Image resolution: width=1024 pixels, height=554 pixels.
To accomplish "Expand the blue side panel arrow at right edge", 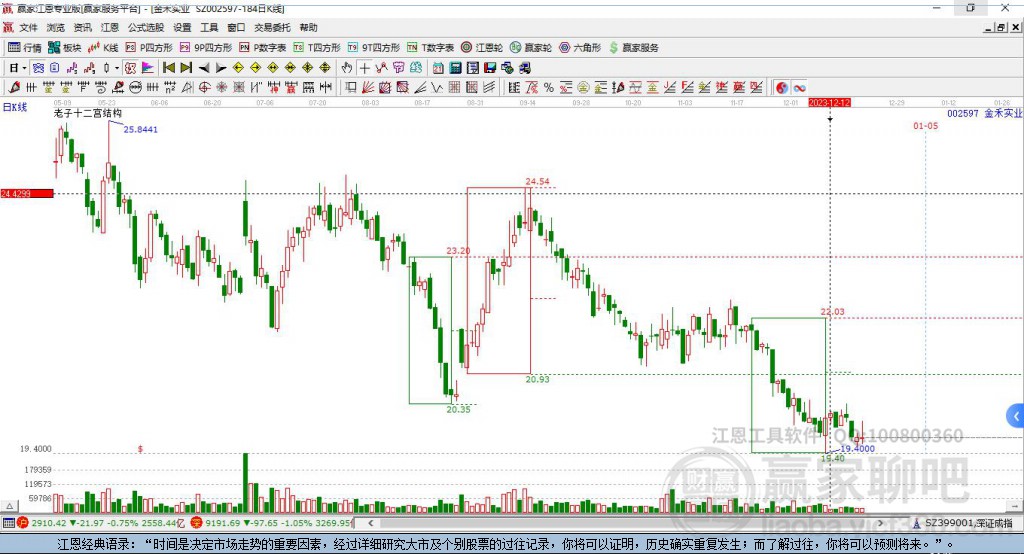I will pyautogui.click(x=1016, y=416).
